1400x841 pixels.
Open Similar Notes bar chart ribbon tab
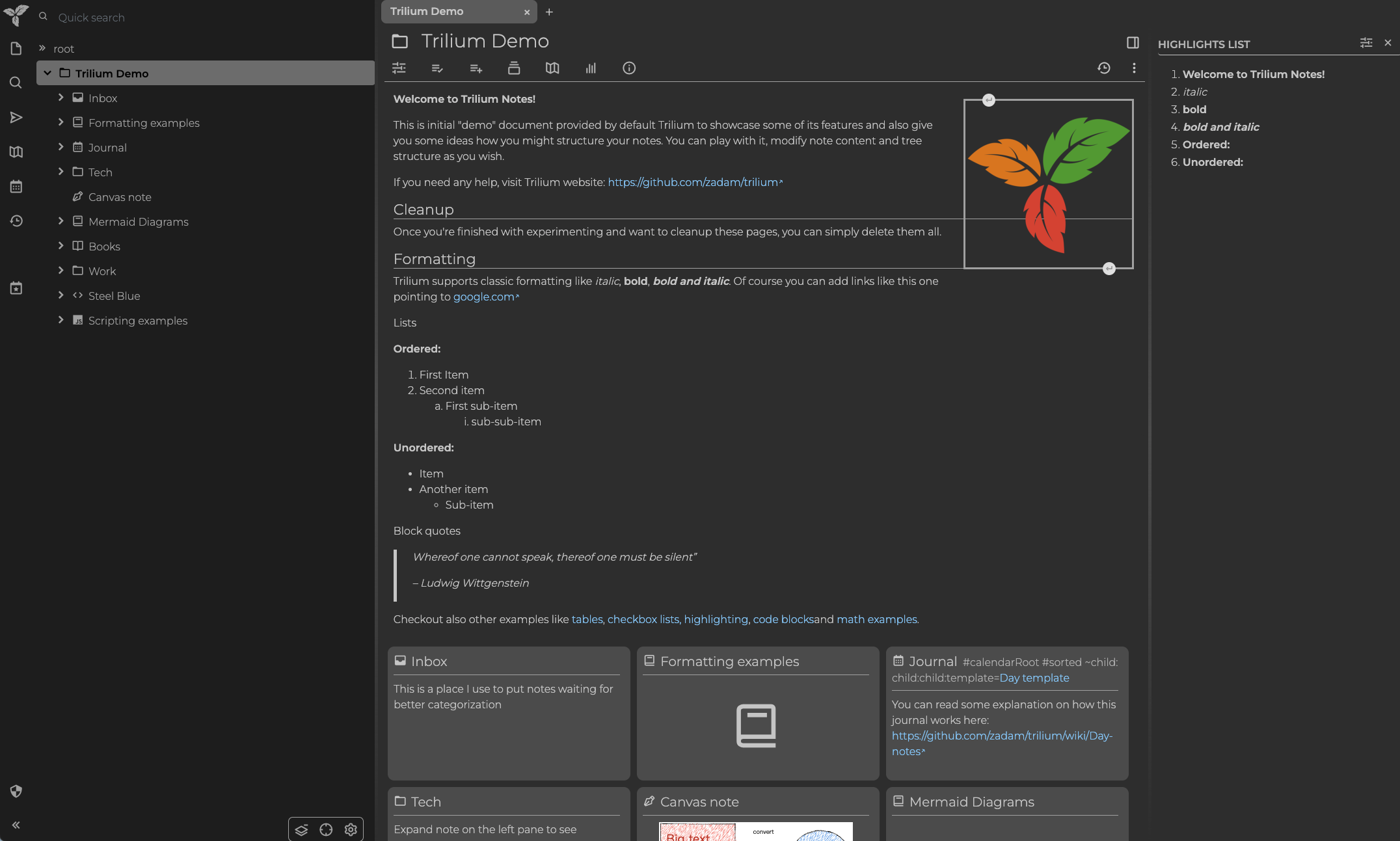click(x=591, y=68)
